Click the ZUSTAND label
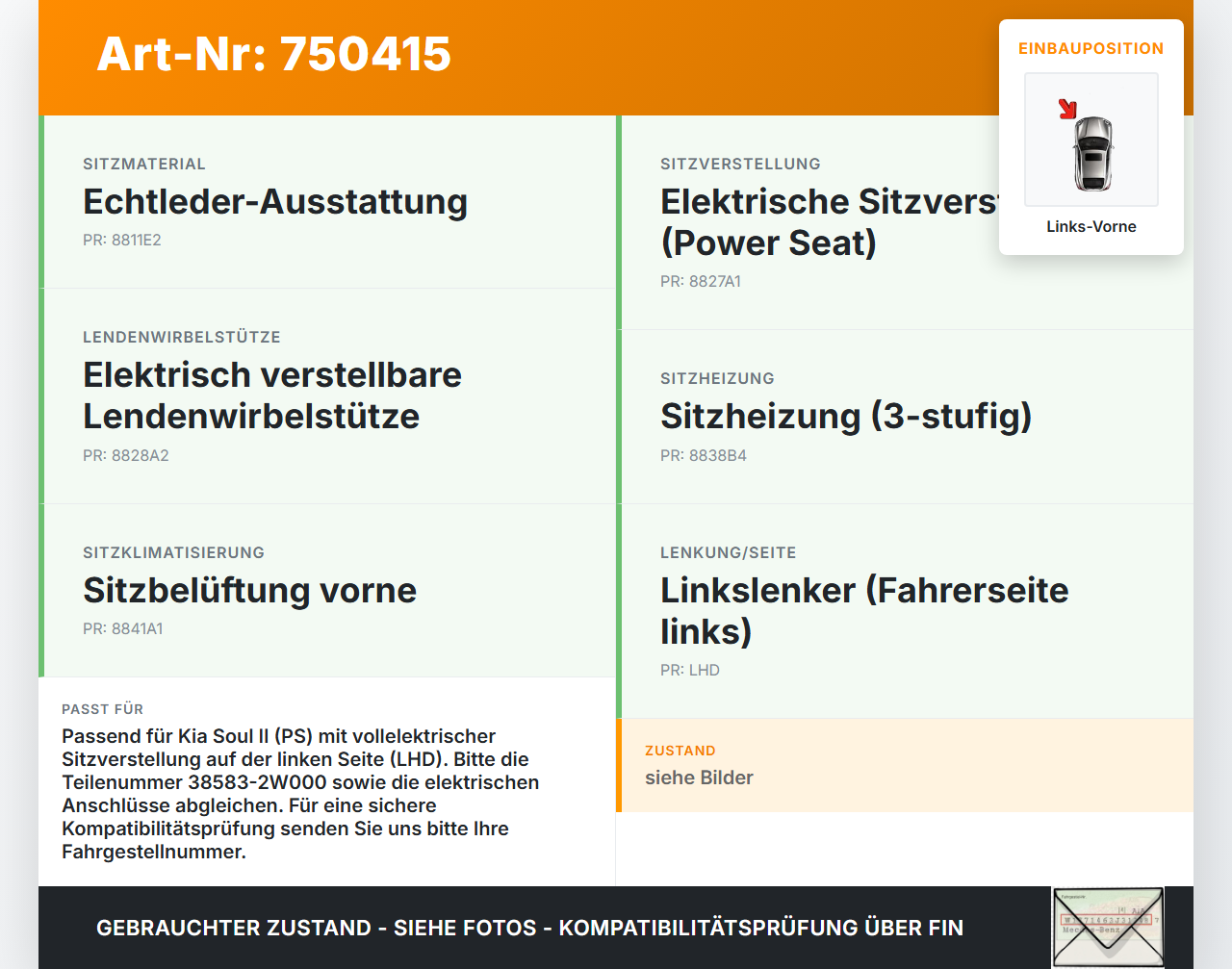The image size is (1232, 969). [680, 751]
